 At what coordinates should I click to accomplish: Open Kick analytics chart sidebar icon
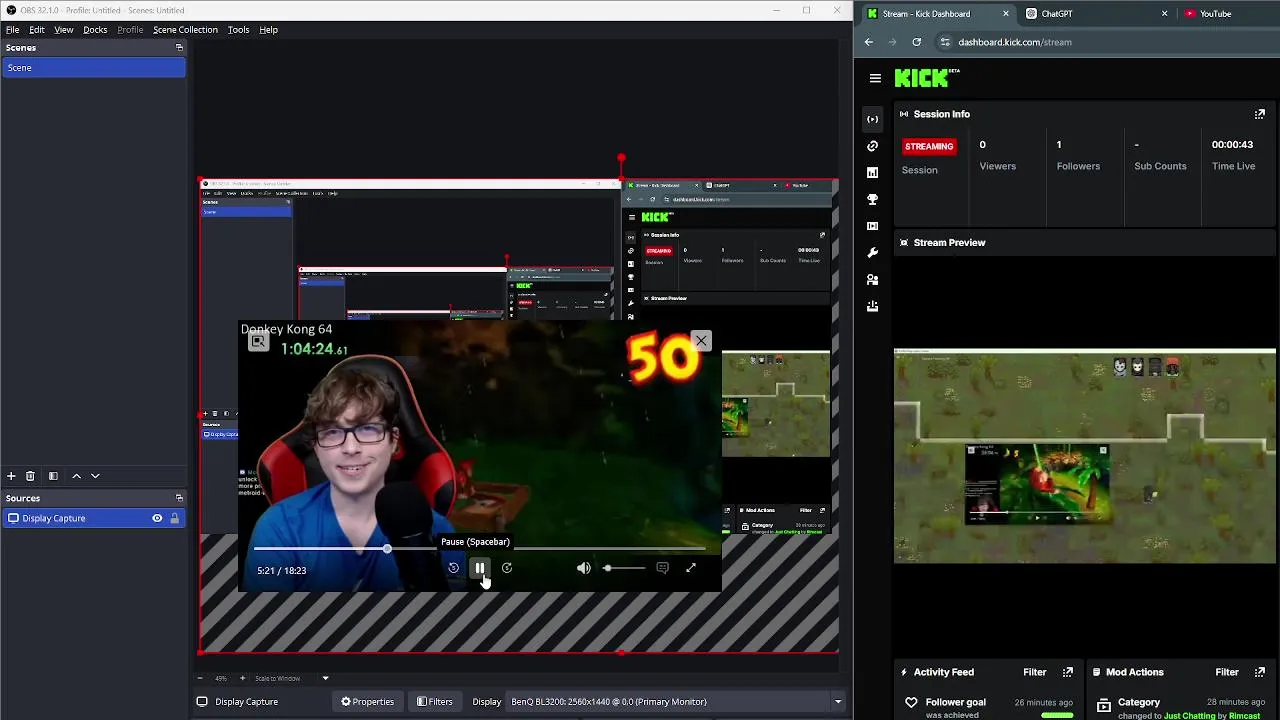(872, 173)
